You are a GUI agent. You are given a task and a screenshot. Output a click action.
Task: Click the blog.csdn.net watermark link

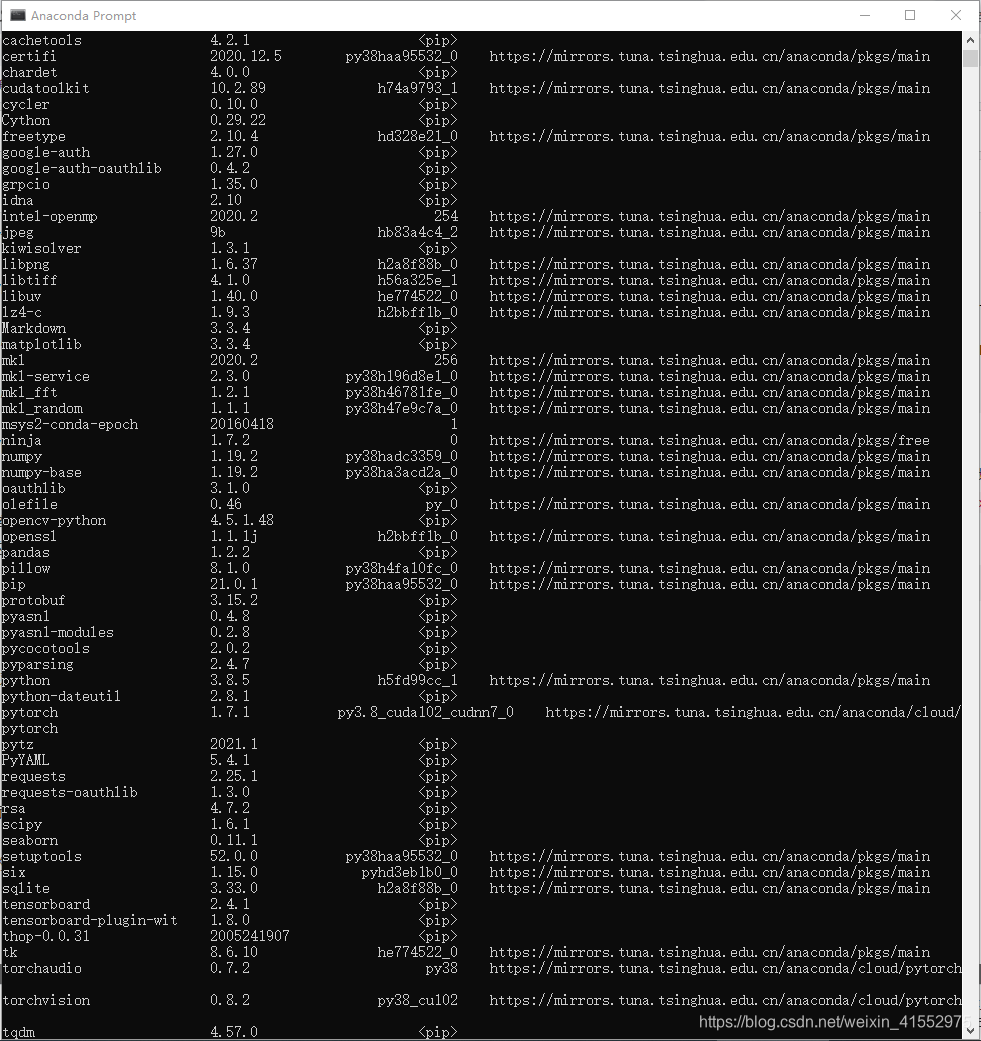click(x=830, y=1022)
